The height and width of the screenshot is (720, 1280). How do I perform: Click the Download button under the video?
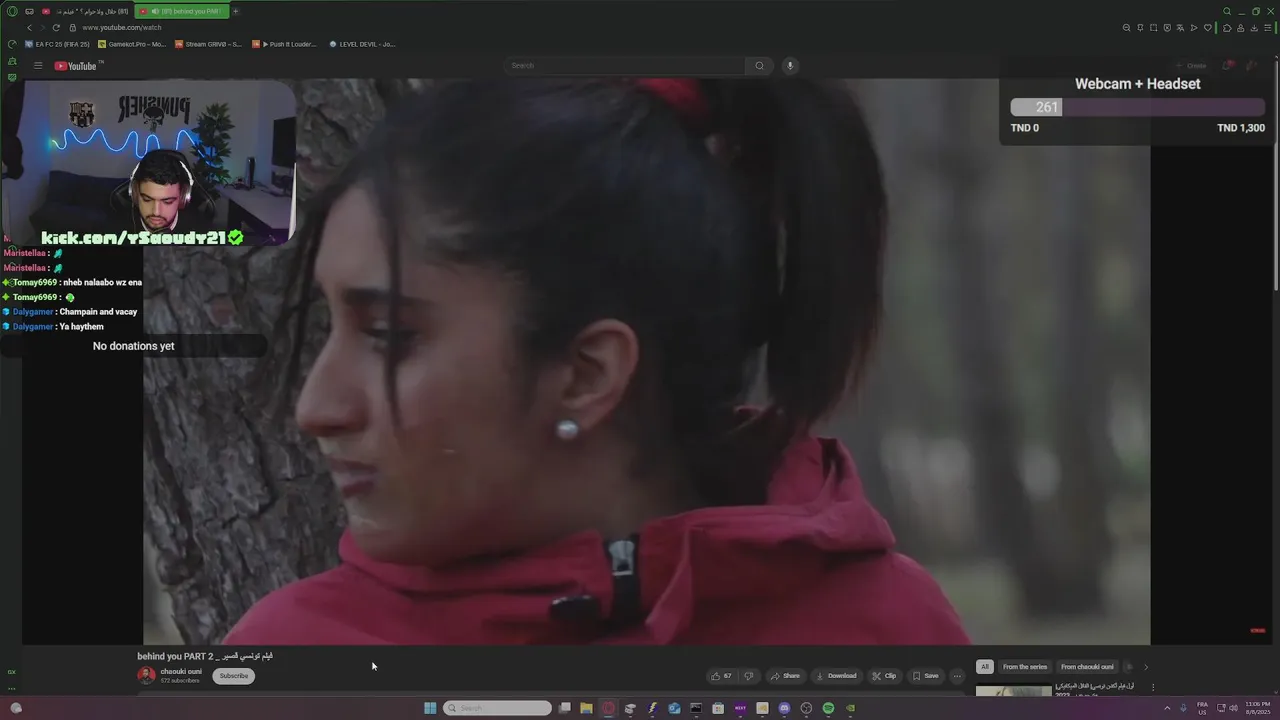pos(836,676)
